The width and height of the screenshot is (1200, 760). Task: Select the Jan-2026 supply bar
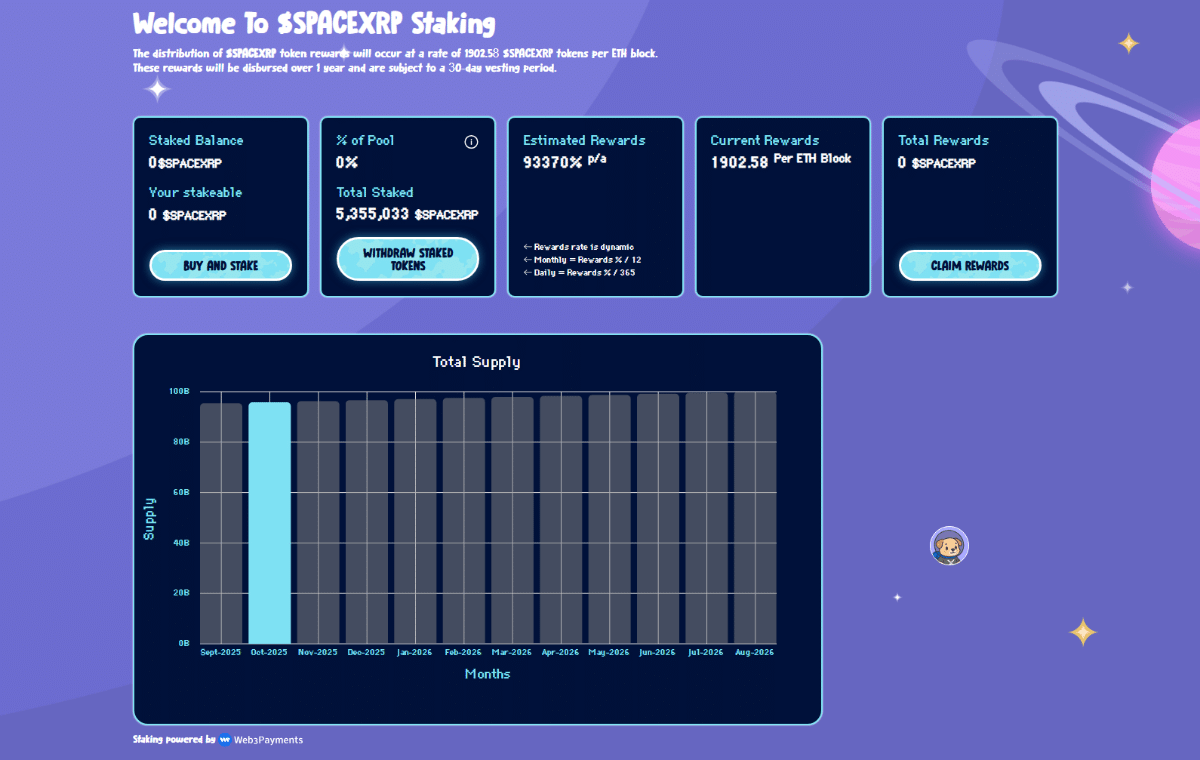tap(415, 521)
